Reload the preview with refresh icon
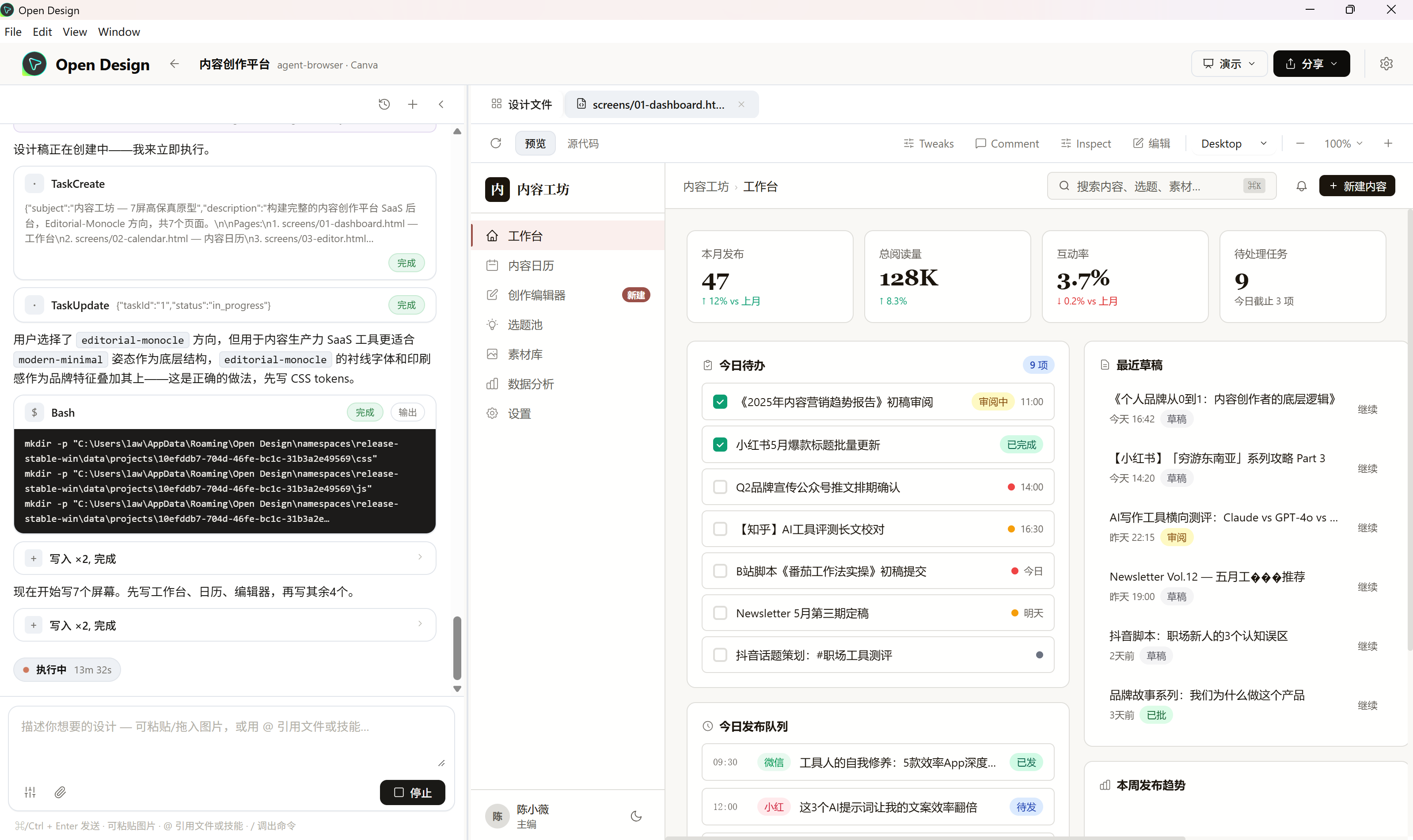This screenshot has height=840, width=1413. coord(496,143)
